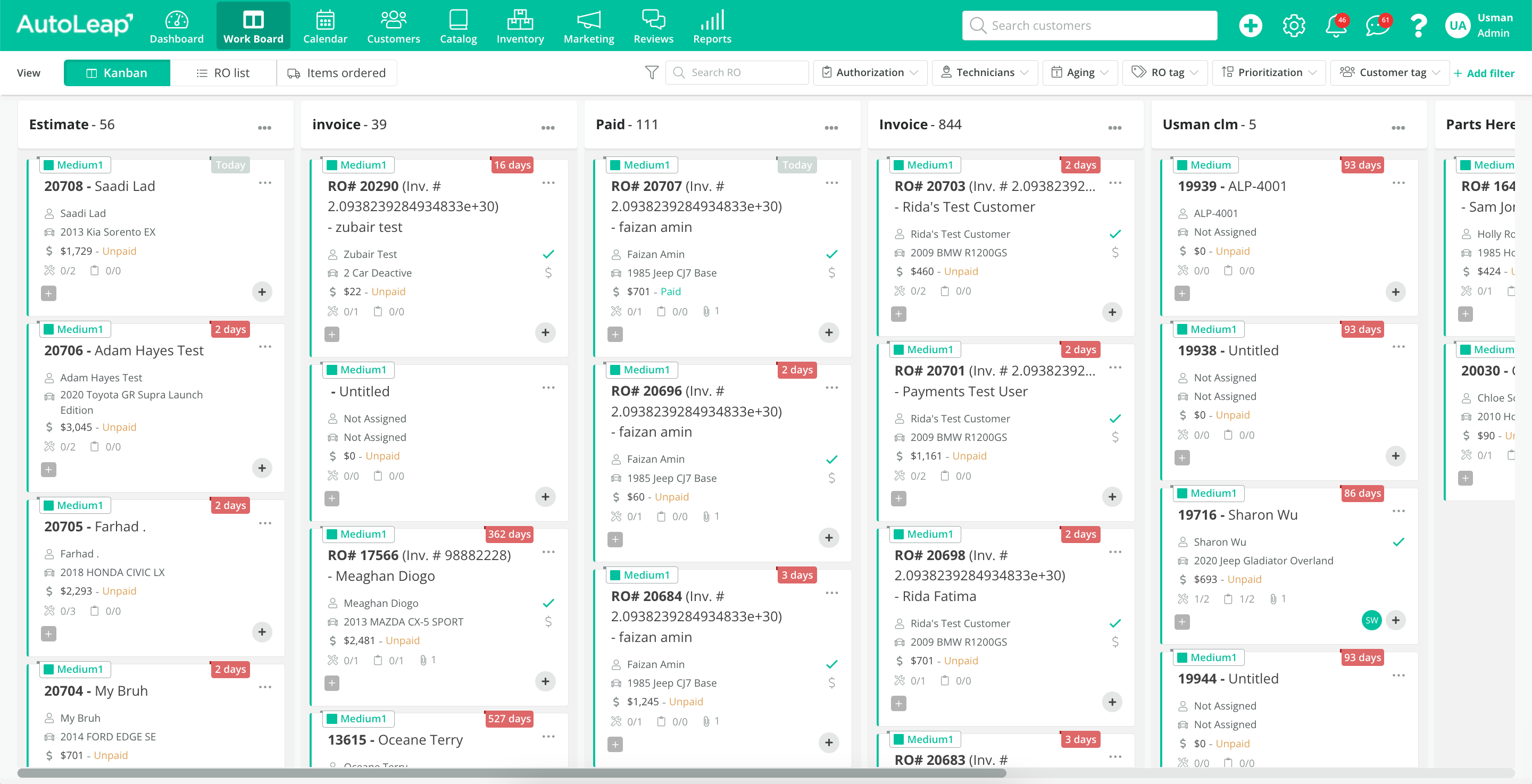This screenshot has width=1532, height=784.
Task: Open settings gear icon
Action: click(1294, 26)
